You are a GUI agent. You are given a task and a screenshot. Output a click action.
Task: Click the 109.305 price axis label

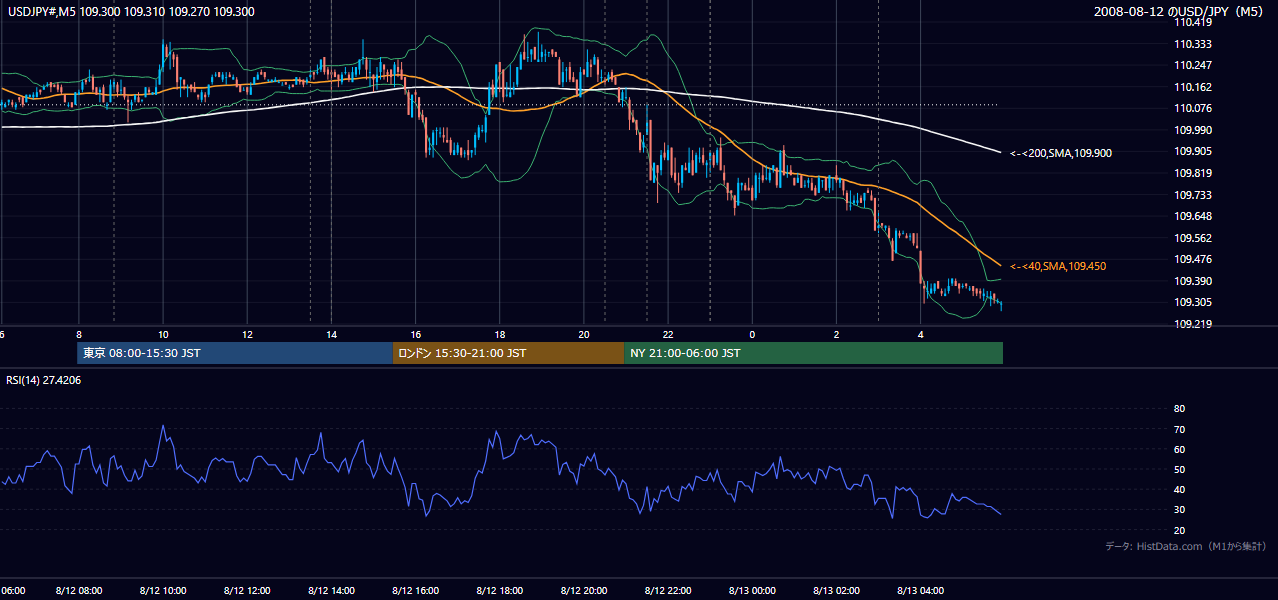click(1194, 302)
